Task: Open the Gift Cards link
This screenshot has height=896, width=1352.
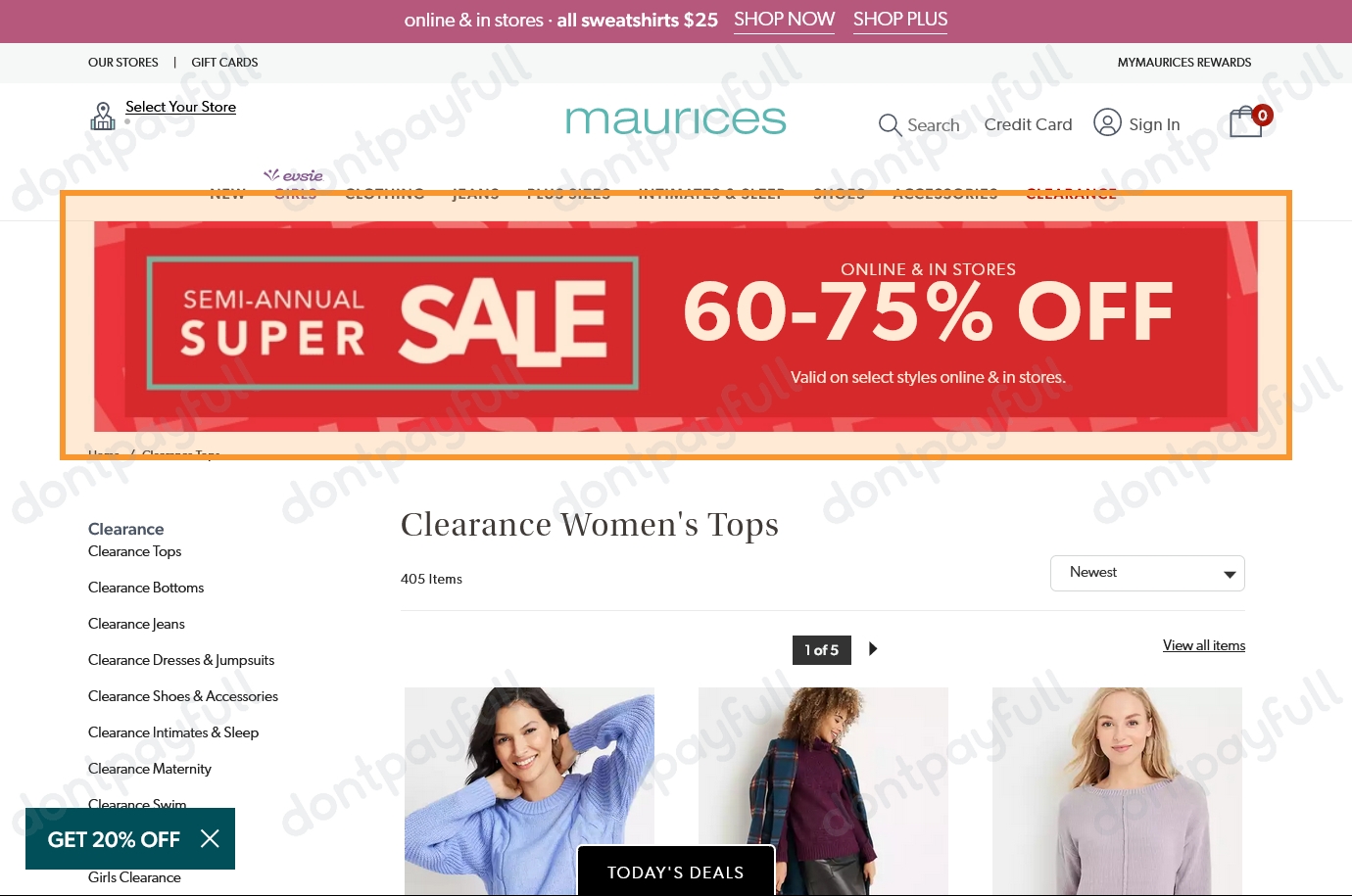Action: click(x=224, y=62)
